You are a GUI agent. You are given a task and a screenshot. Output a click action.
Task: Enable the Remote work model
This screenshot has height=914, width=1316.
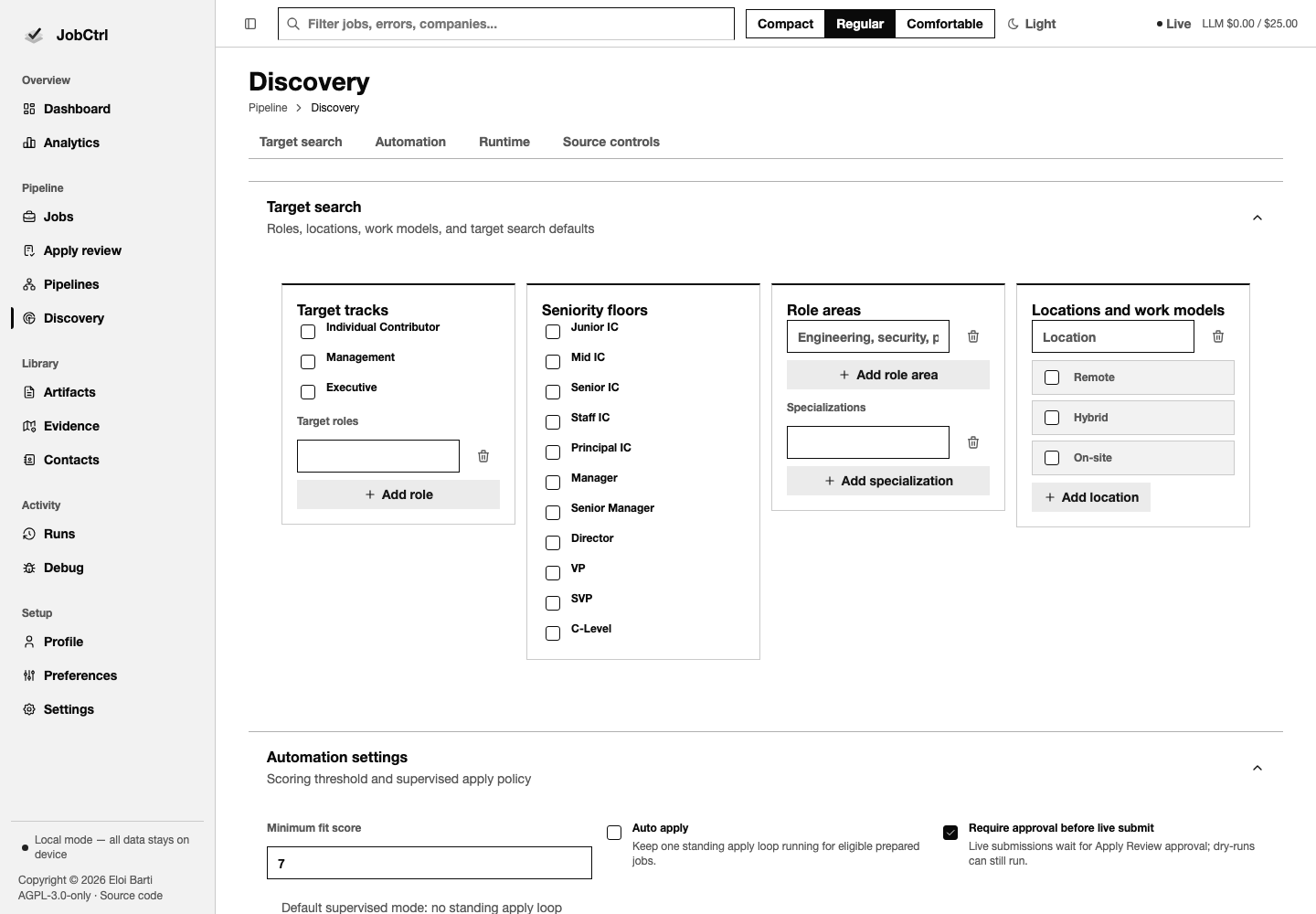pos(1052,377)
